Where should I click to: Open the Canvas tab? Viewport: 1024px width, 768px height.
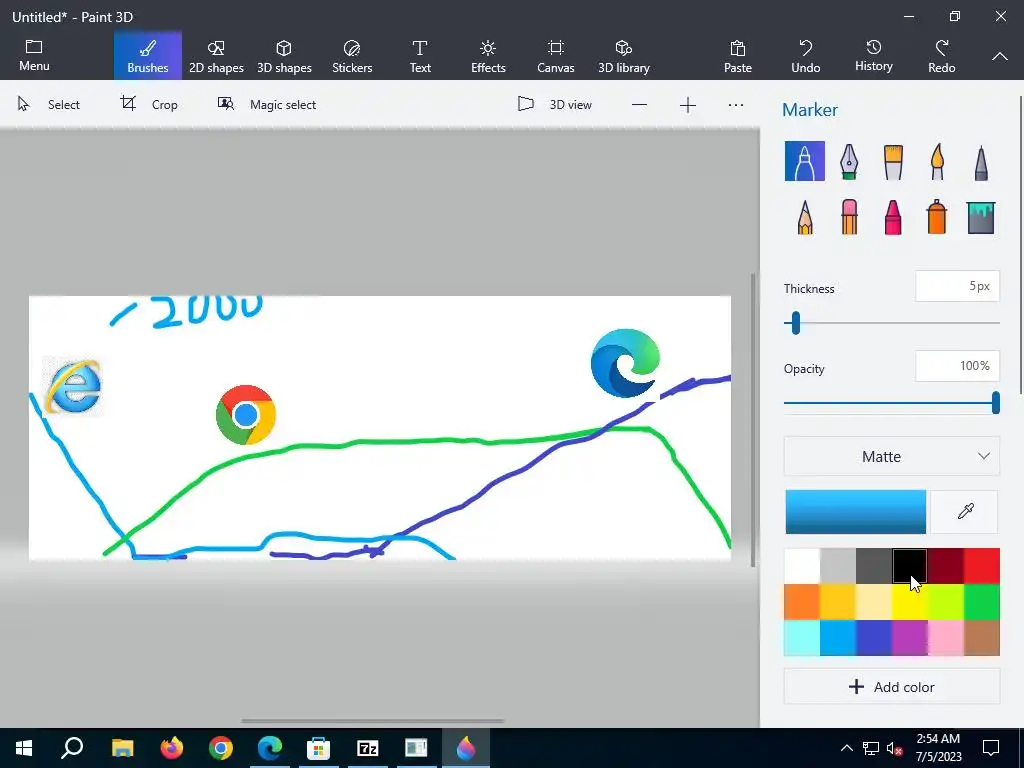556,56
